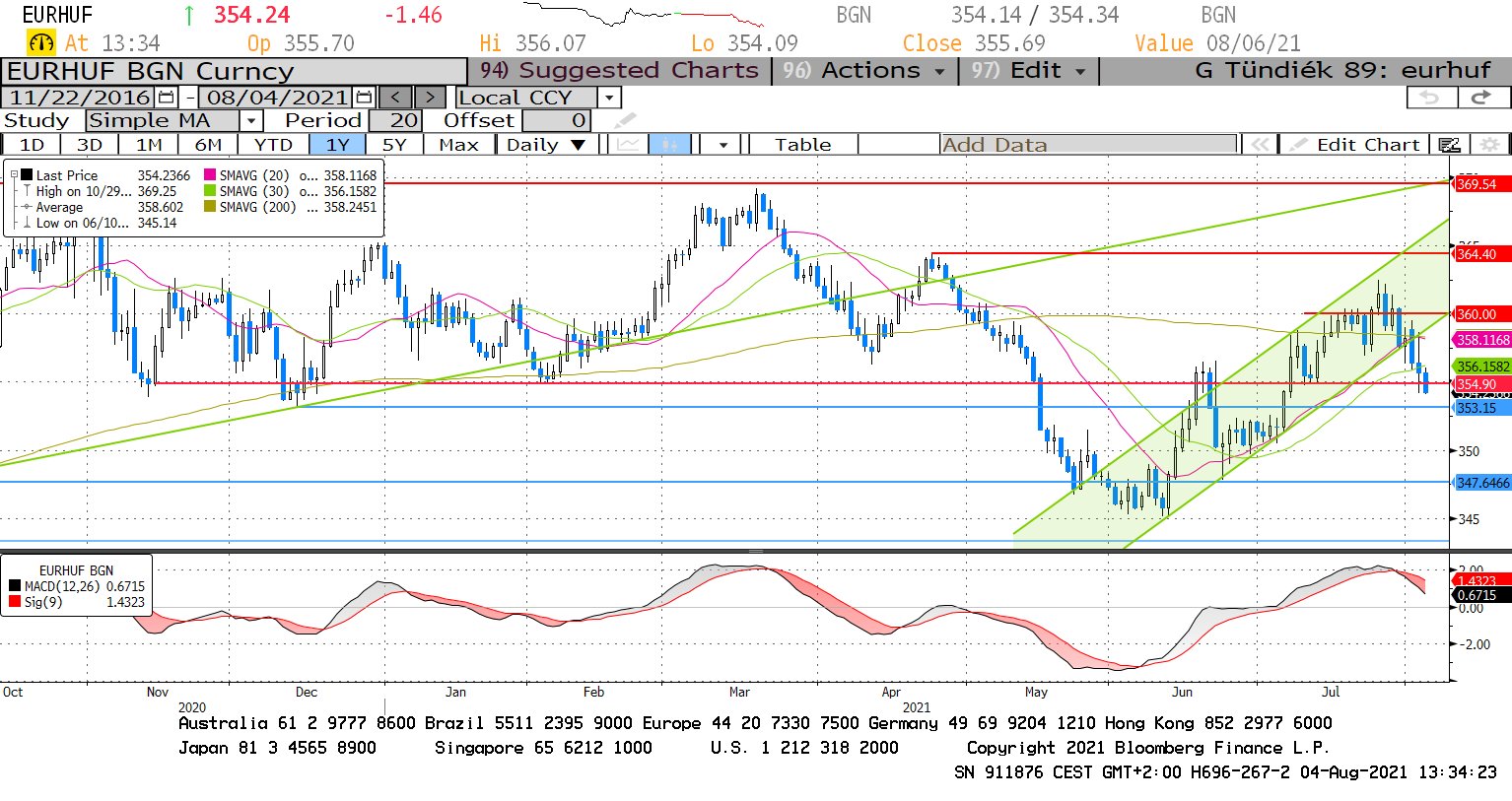Image resolution: width=1512 pixels, height=801 pixels.
Task: Click the Low marker icon in legend
Action: (27, 223)
